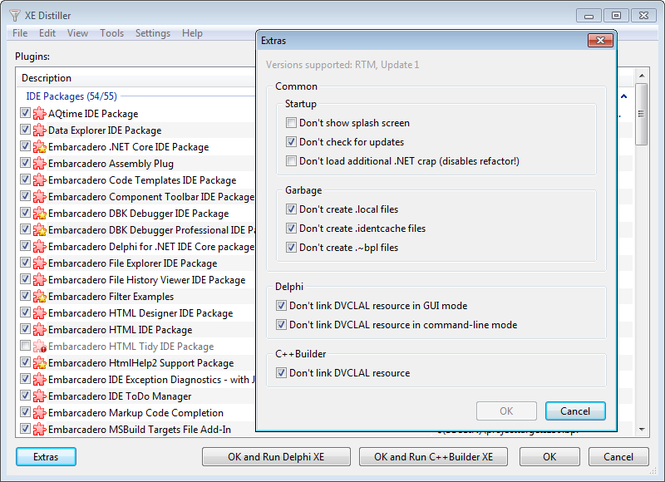Click the File History Viewer package icon
Image resolution: width=665 pixels, height=482 pixels.
39,280
